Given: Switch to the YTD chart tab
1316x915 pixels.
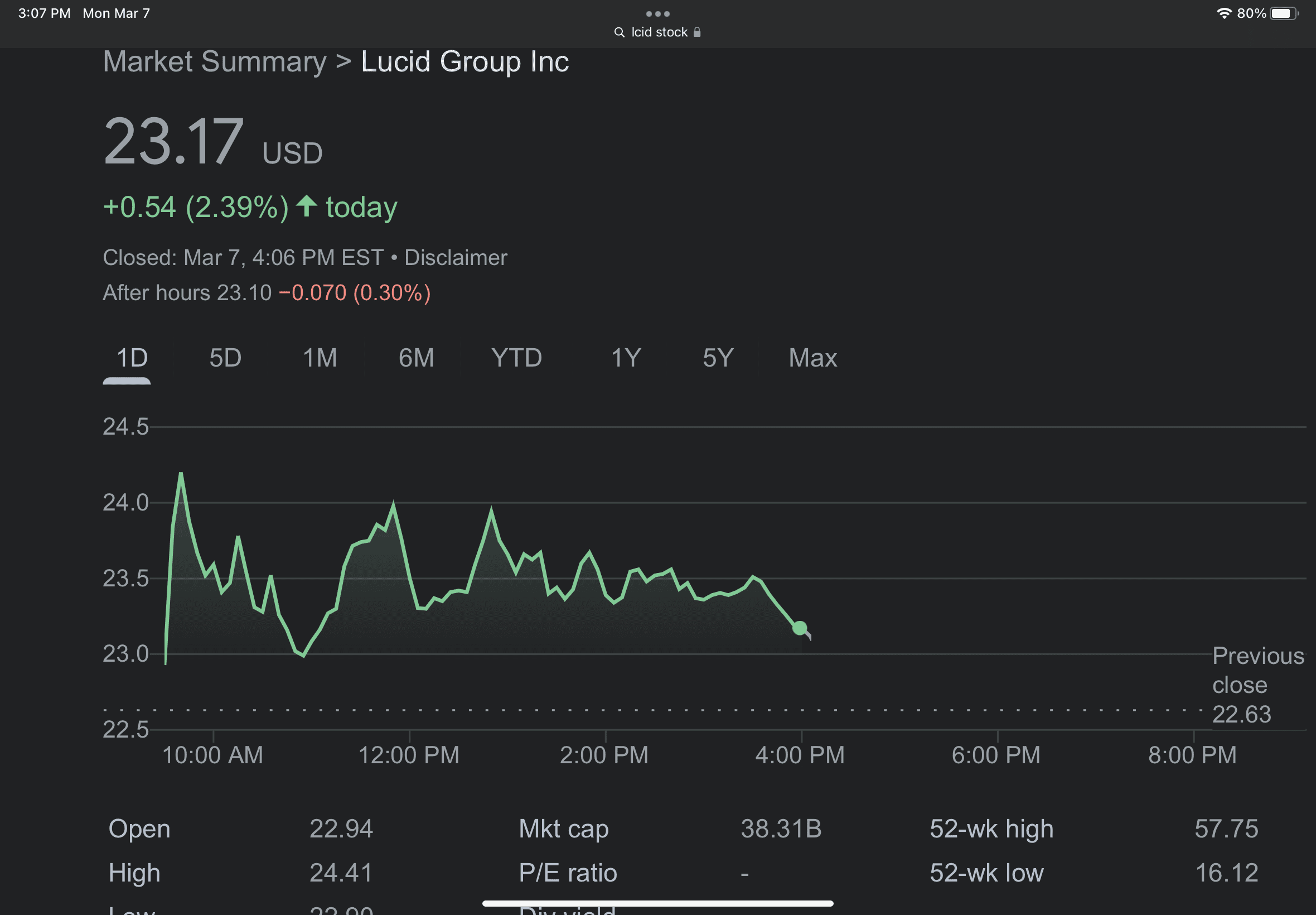Looking at the screenshot, I should (516, 358).
